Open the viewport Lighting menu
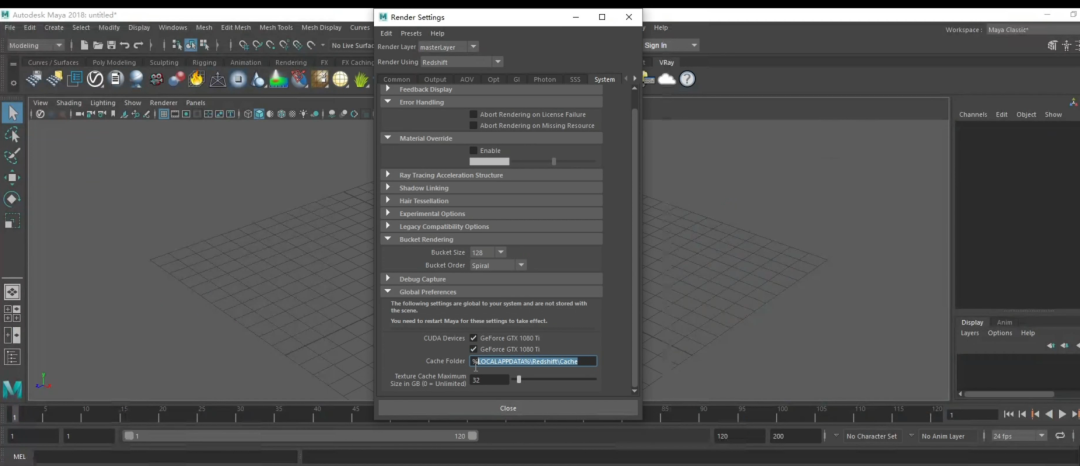1080x466 pixels. click(103, 103)
